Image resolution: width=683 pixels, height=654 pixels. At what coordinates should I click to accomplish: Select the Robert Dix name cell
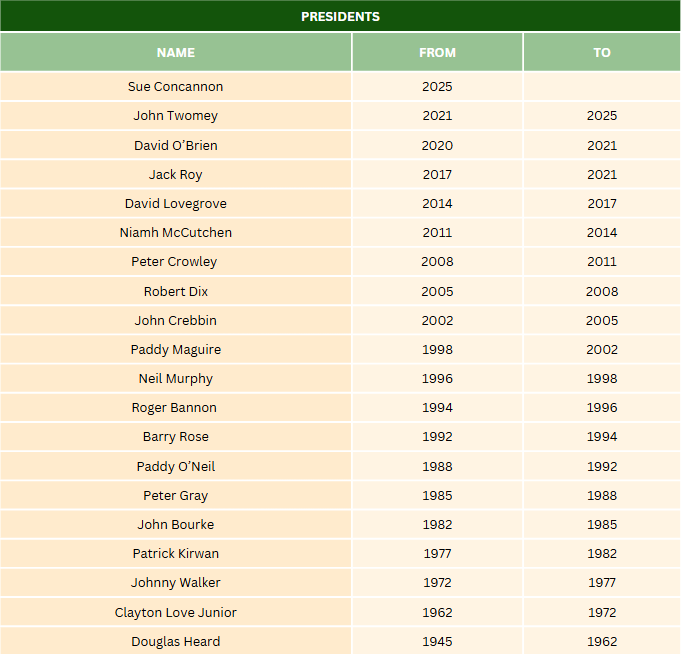tap(176, 291)
